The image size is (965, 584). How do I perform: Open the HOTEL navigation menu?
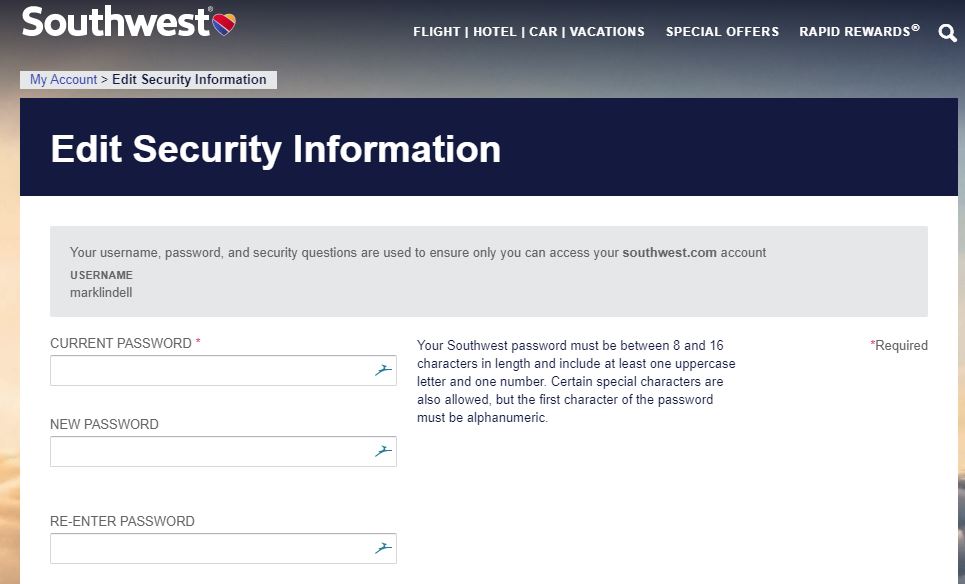[495, 32]
